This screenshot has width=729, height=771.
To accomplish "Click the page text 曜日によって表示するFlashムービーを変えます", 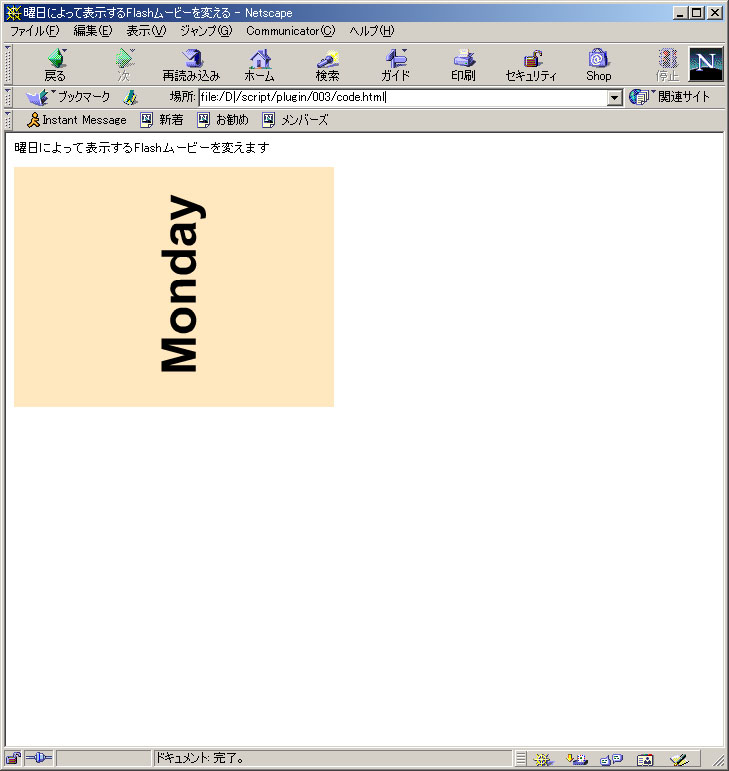I will [142, 148].
